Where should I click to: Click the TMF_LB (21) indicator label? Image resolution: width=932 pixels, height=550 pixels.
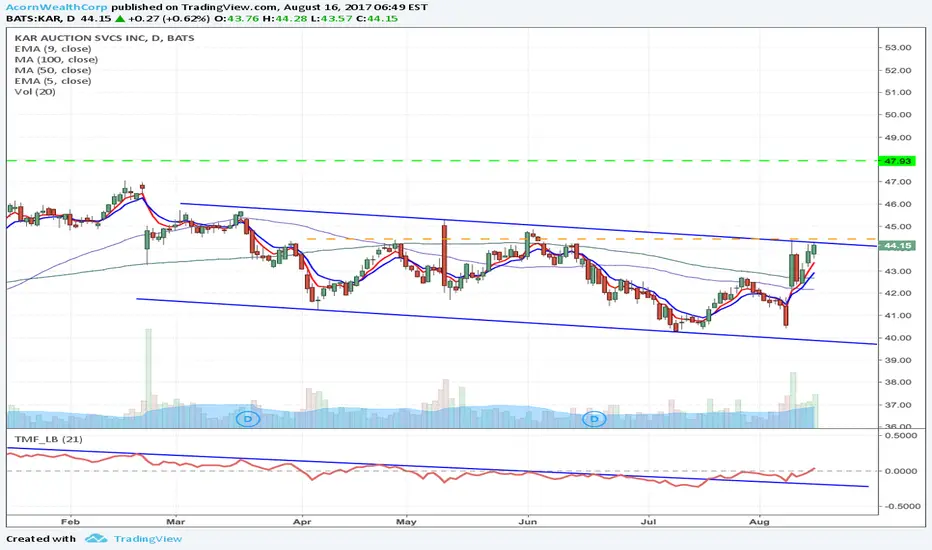coord(49,439)
